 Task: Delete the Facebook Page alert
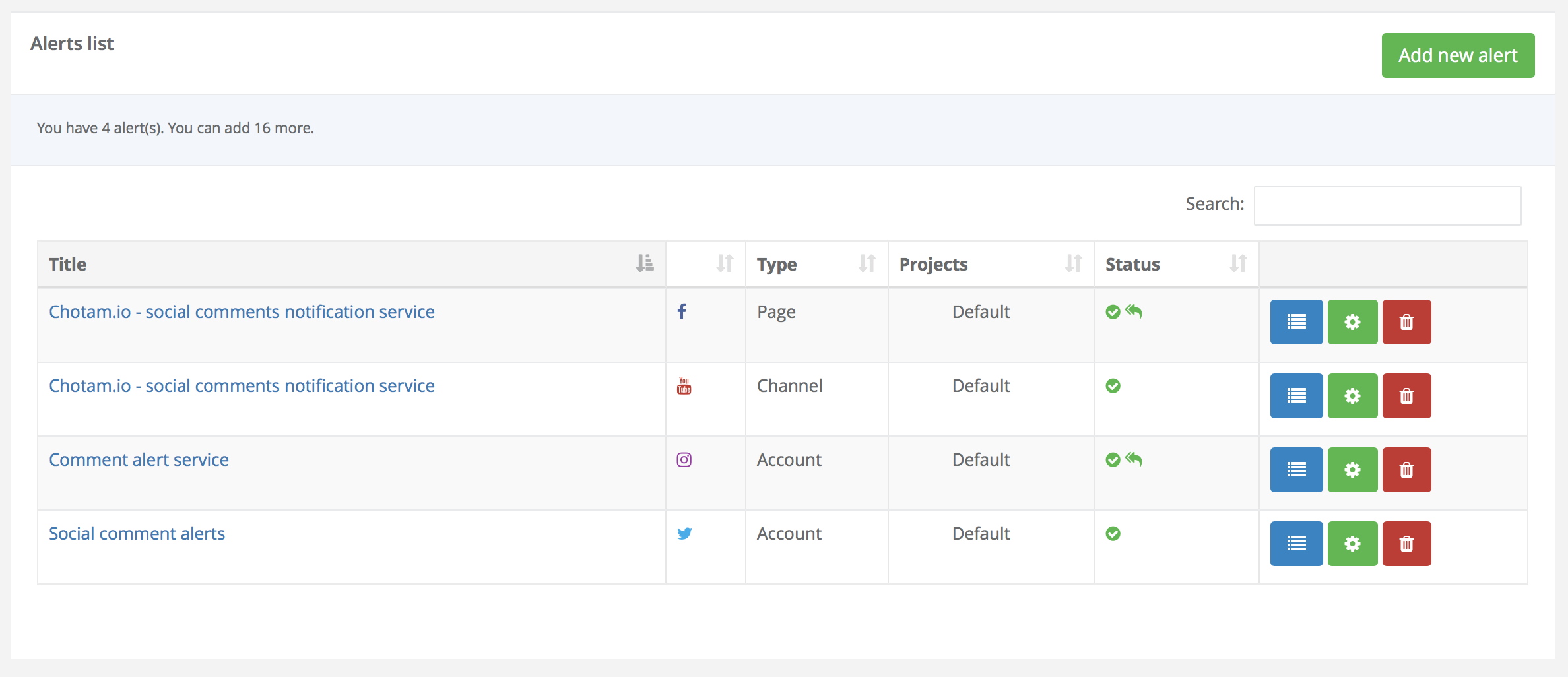click(1406, 322)
